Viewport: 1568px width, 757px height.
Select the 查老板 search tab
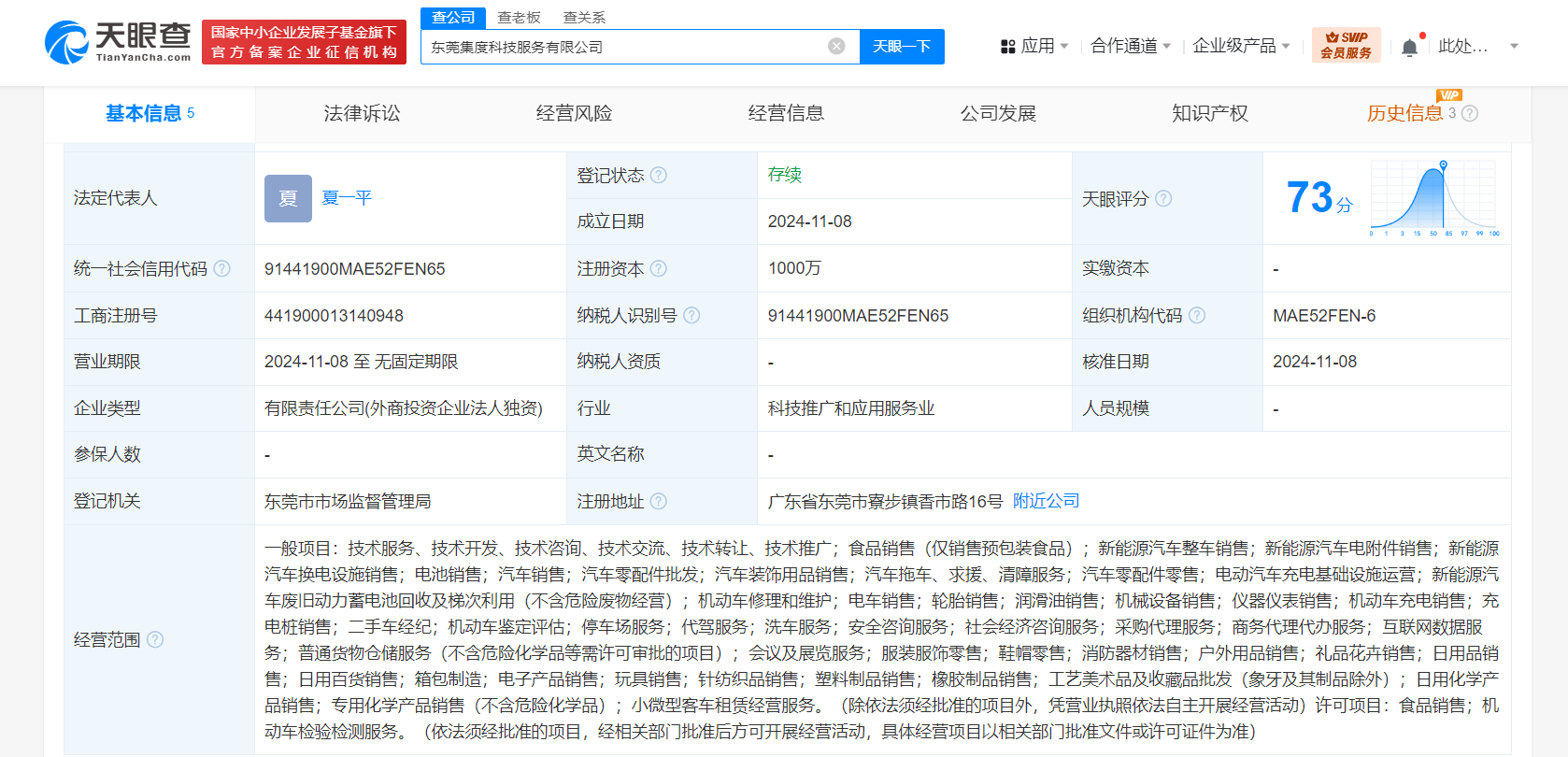(x=519, y=18)
